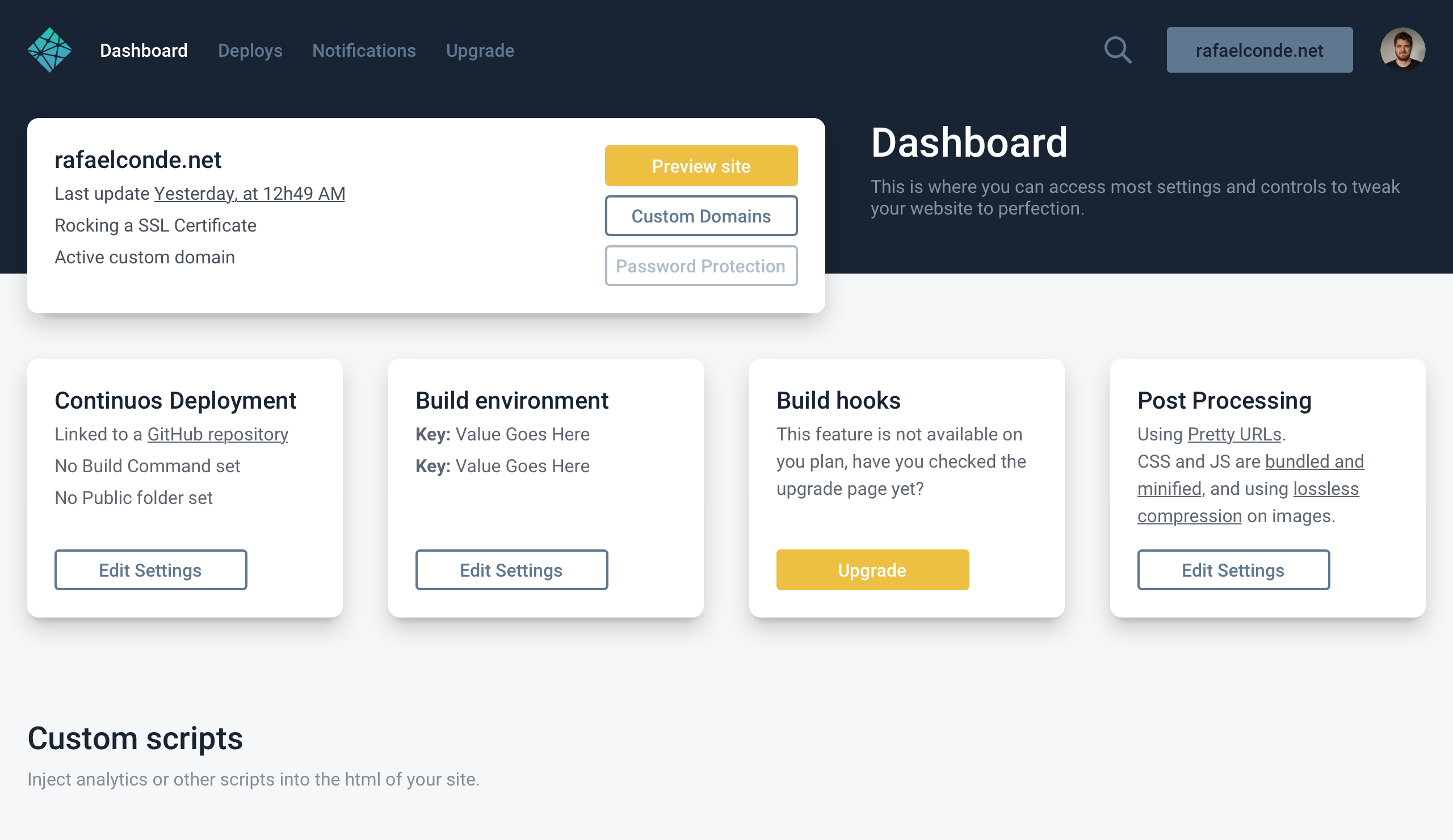Click the user profile avatar icon
The width and height of the screenshot is (1453, 840).
(1403, 49)
